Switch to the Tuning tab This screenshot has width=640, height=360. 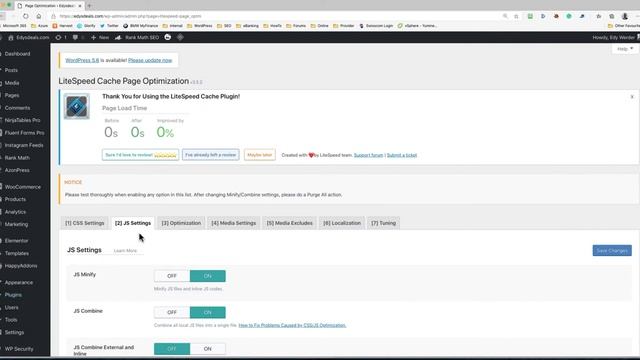384,223
